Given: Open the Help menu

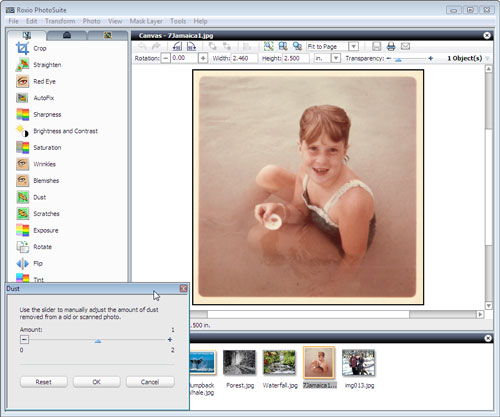Looking at the screenshot, I should point(200,21).
